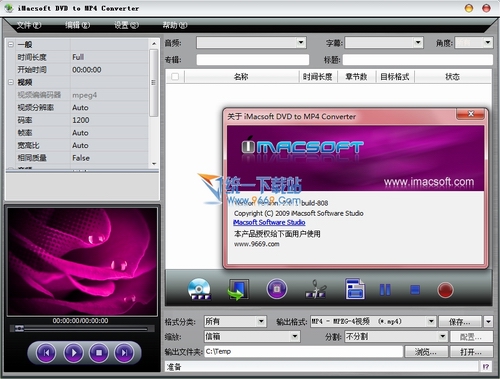Click the purple snapshot camera icon
The height and width of the screenshot is (379, 500).
(277, 289)
